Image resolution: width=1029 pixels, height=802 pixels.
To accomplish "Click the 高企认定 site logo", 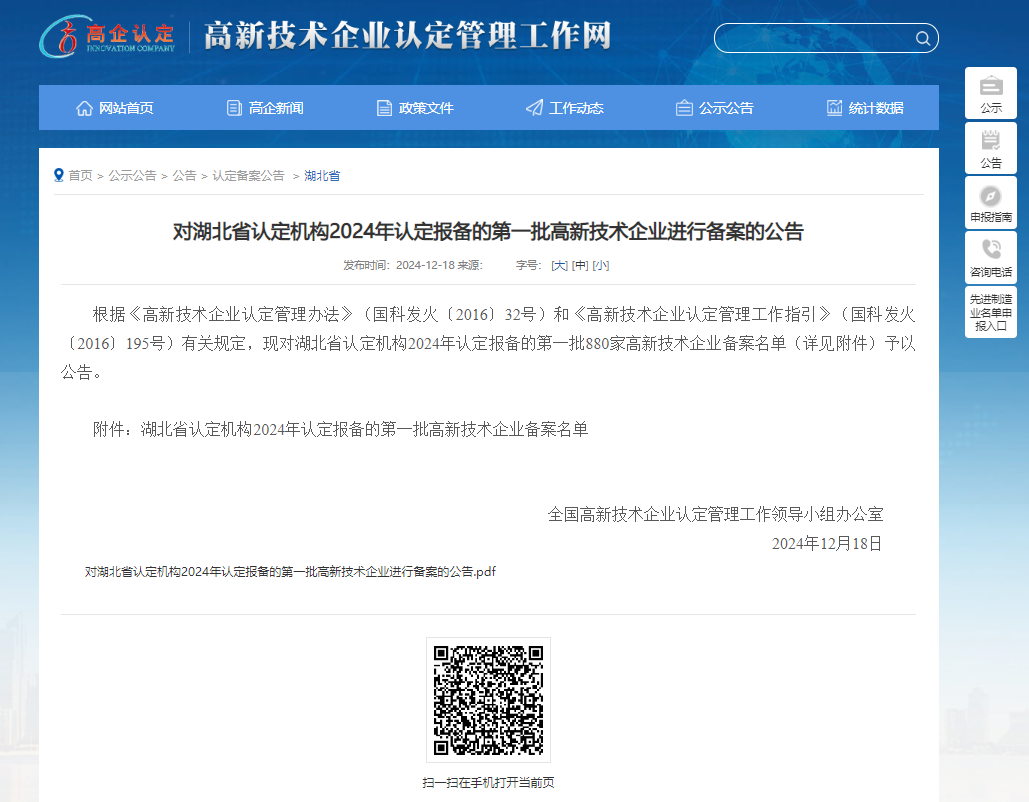I will pos(108,37).
